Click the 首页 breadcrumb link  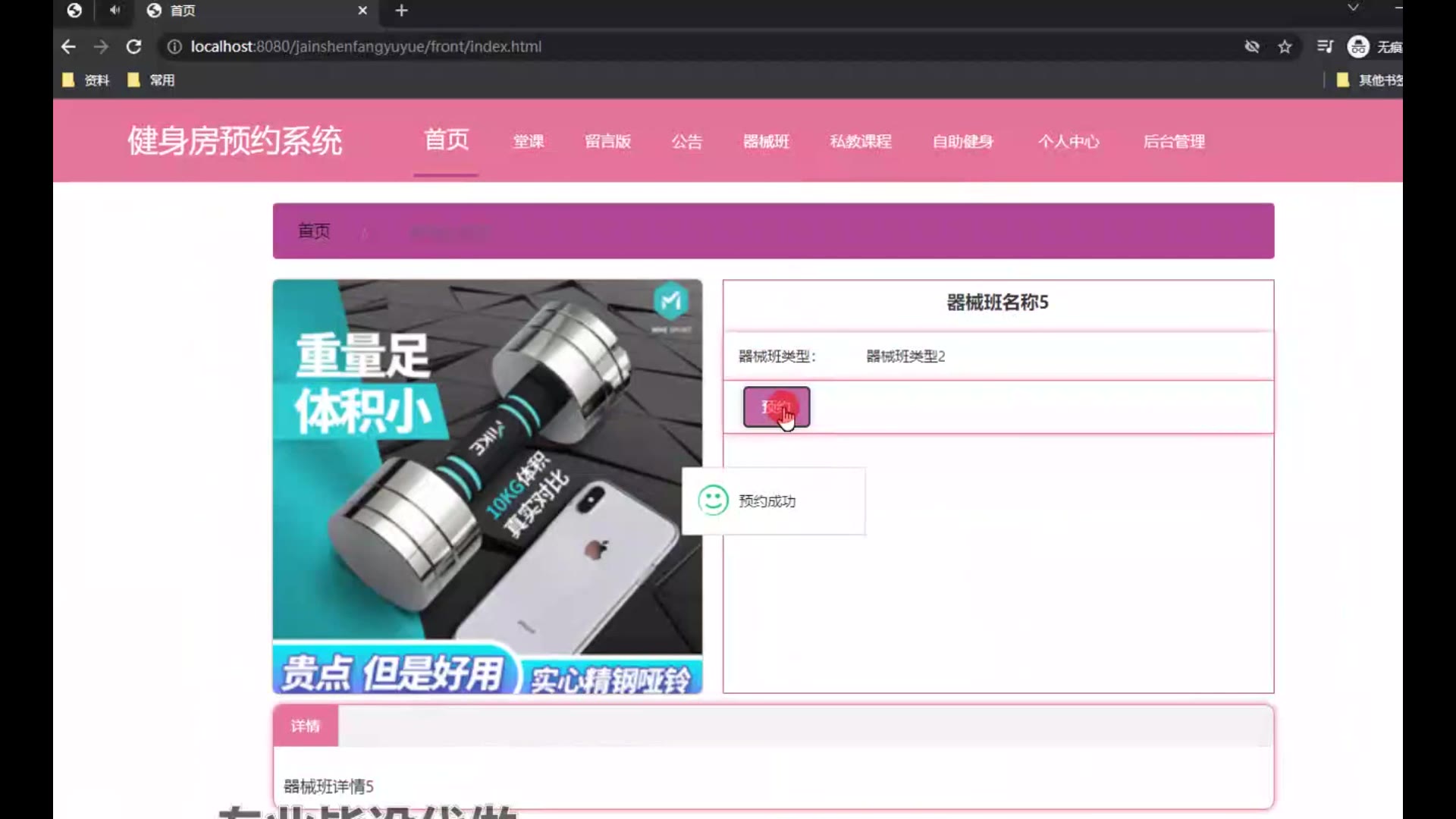pyautogui.click(x=314, y=231)
